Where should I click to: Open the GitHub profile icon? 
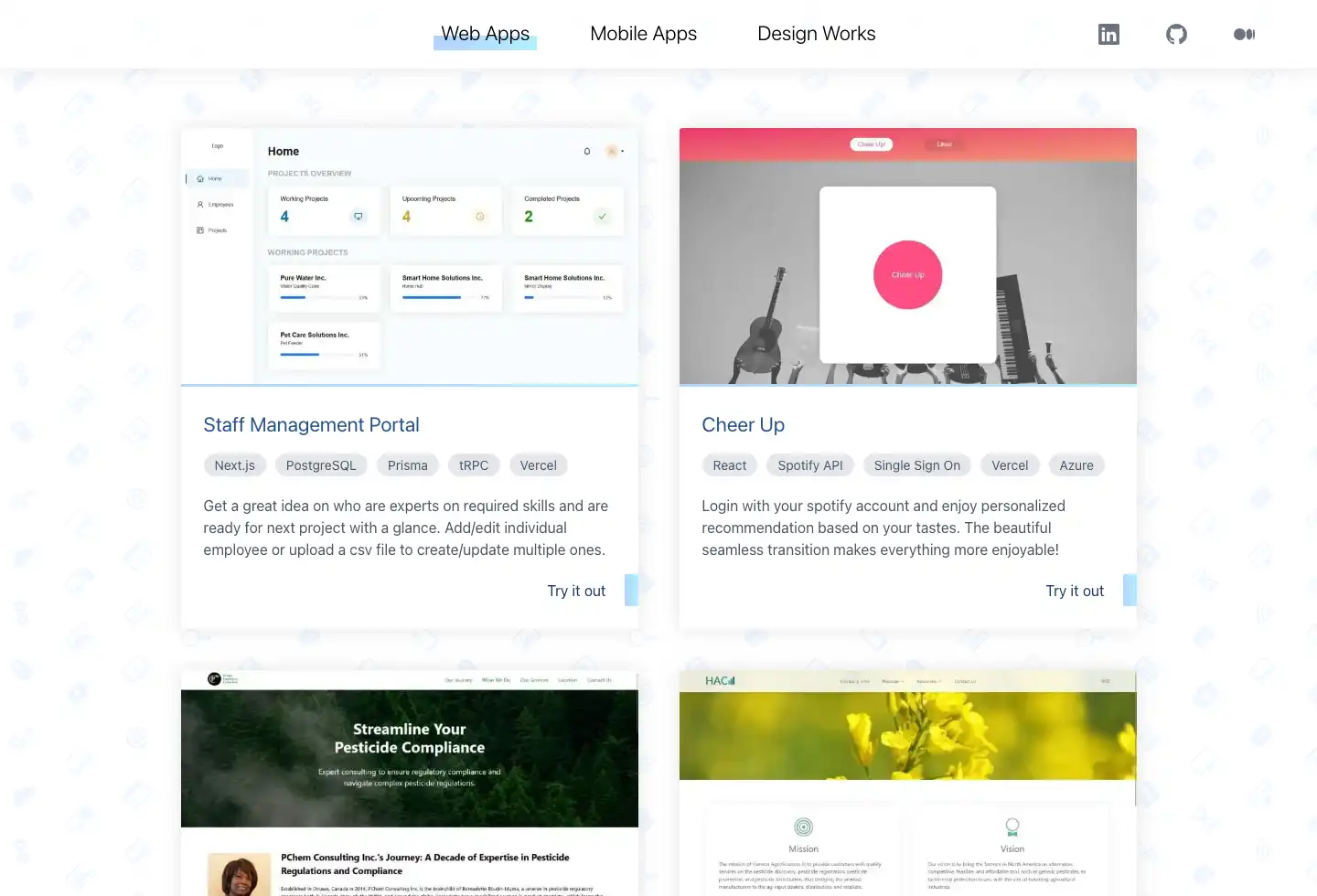tap(1176, 34)
